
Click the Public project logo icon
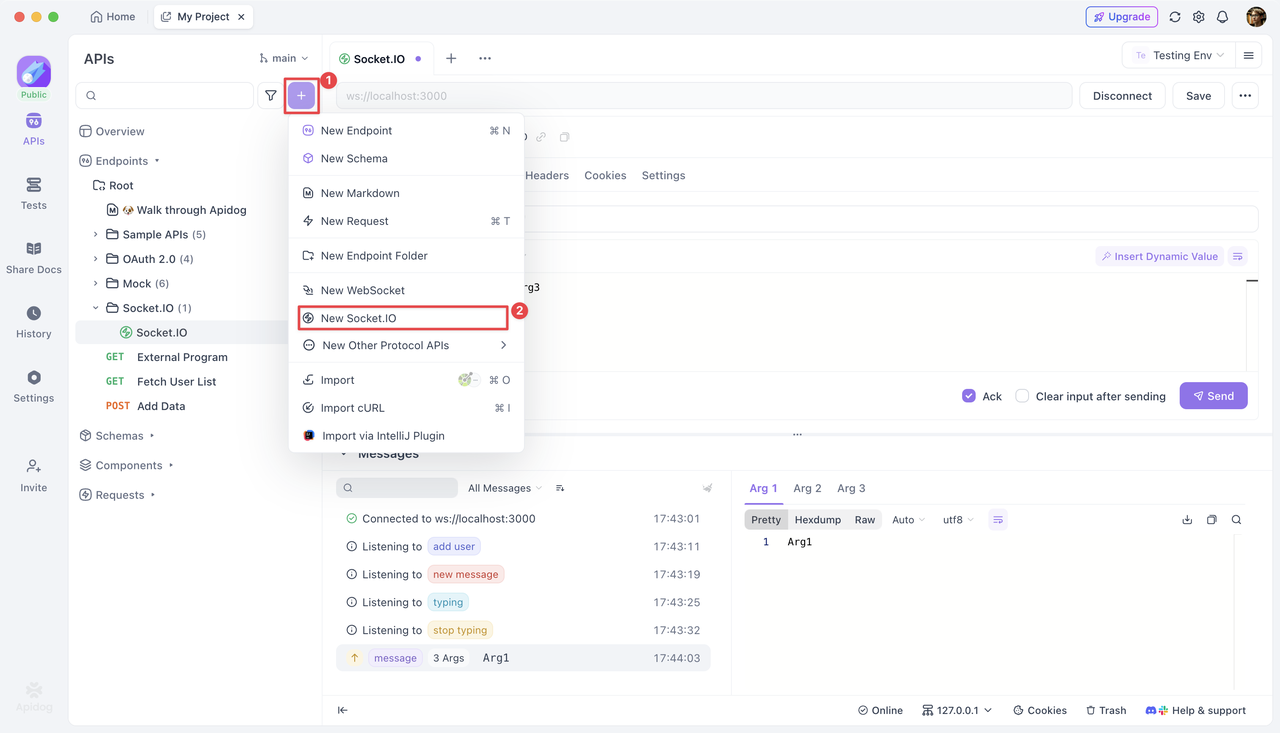(34, 72)
